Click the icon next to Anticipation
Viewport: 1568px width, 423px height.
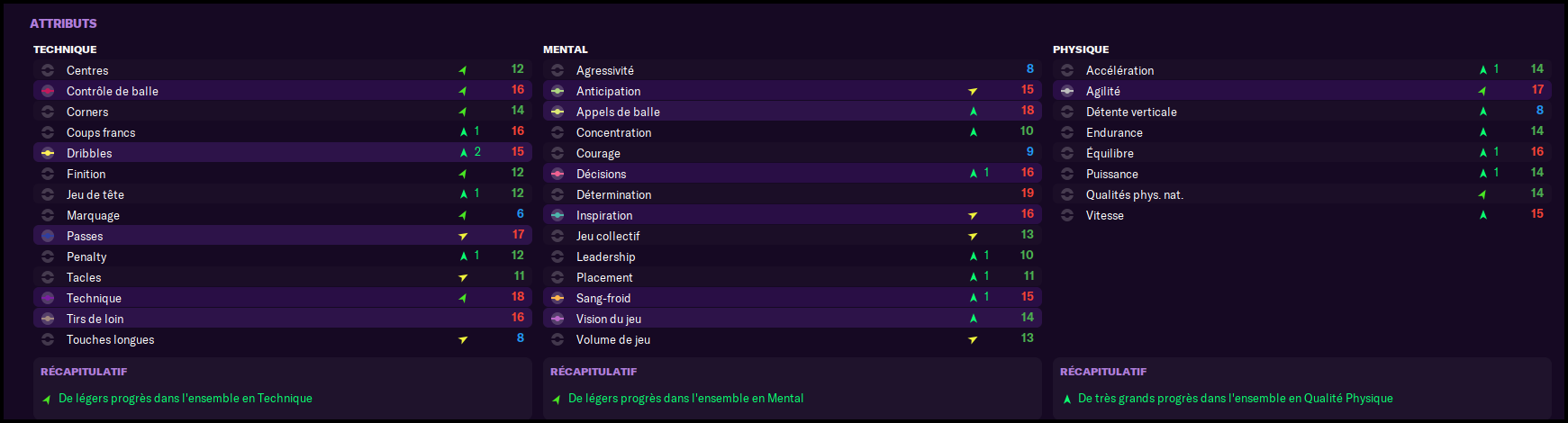[x=557, y=91]
